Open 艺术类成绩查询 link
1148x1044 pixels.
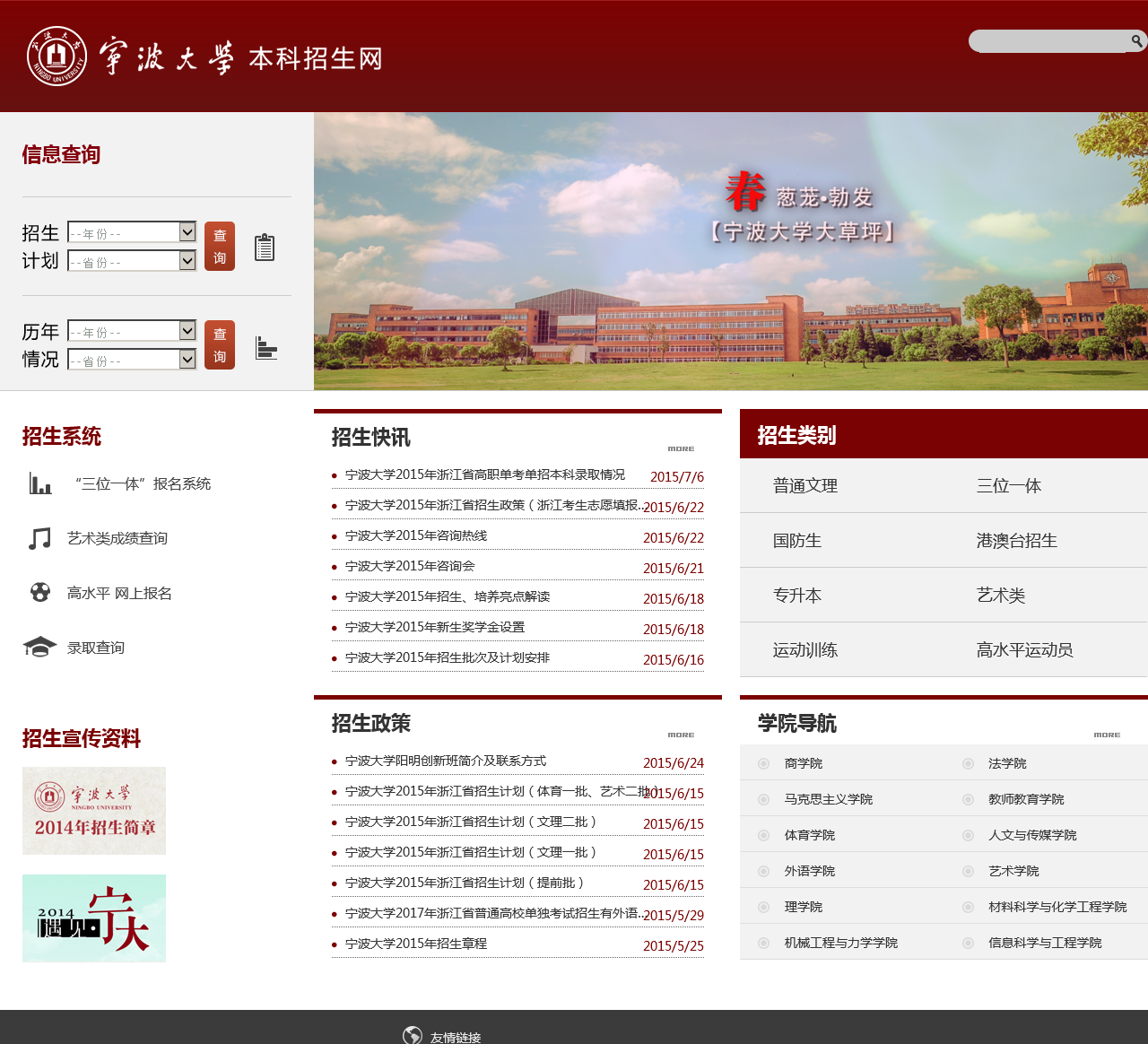[x=117, y=538]
